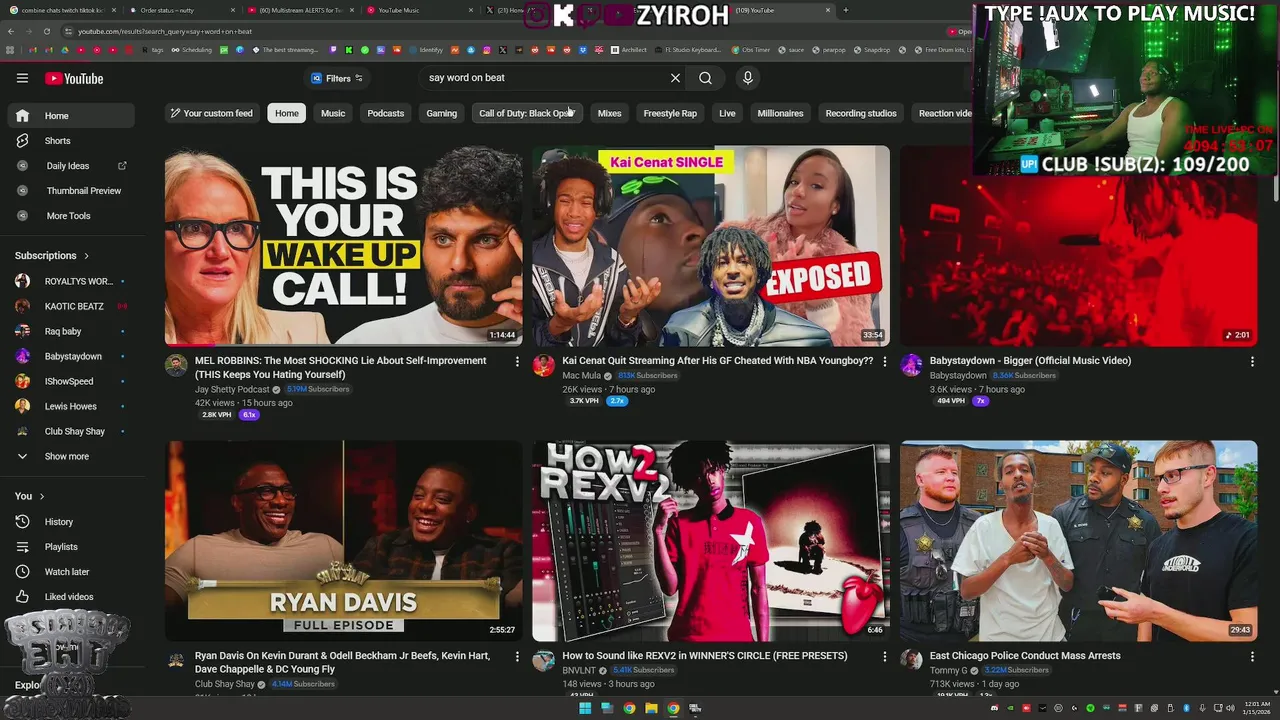Click the magnifying glass search button
The width and height of the screenshot is (1280, 720).
[705, 78]
